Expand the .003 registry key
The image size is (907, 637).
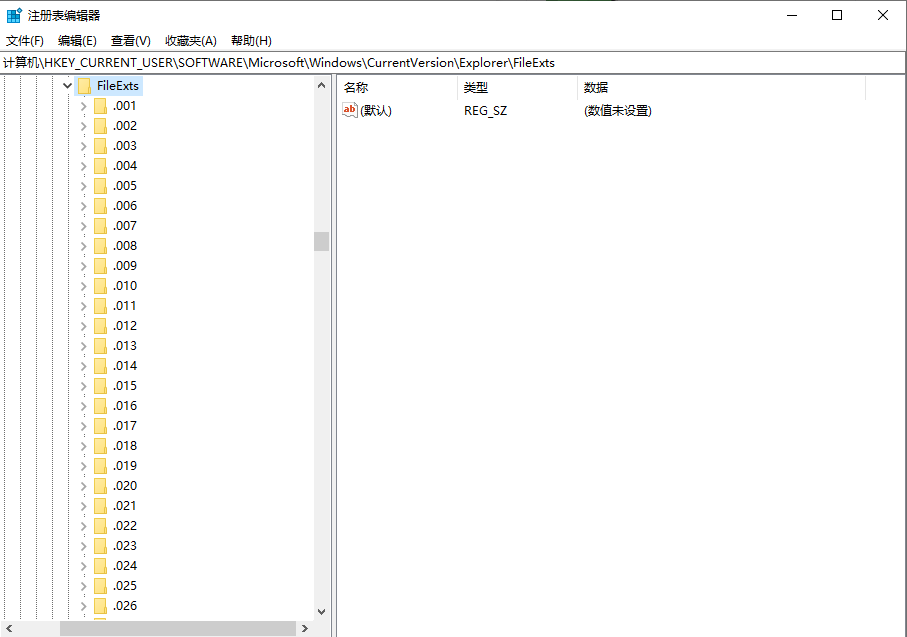[x=82, y=145]
